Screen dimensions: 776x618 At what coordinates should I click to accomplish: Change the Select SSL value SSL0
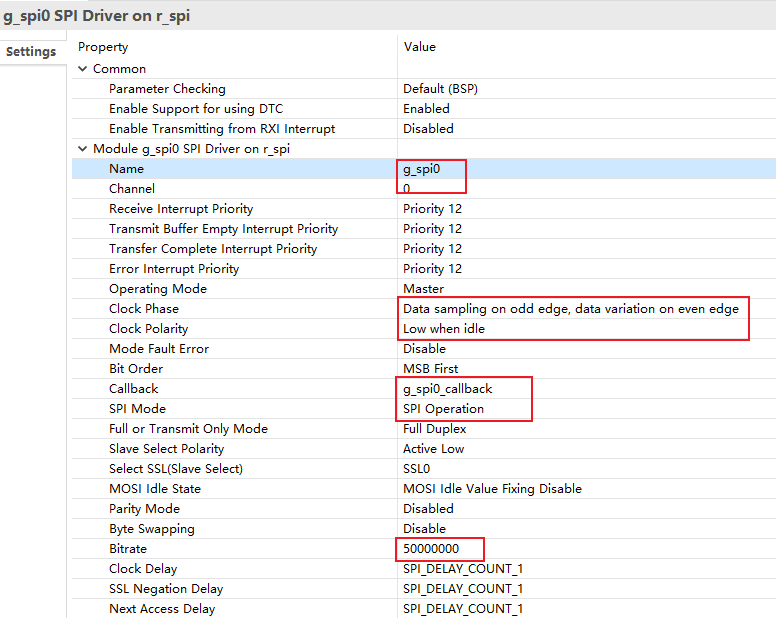[x=416, y=469]
